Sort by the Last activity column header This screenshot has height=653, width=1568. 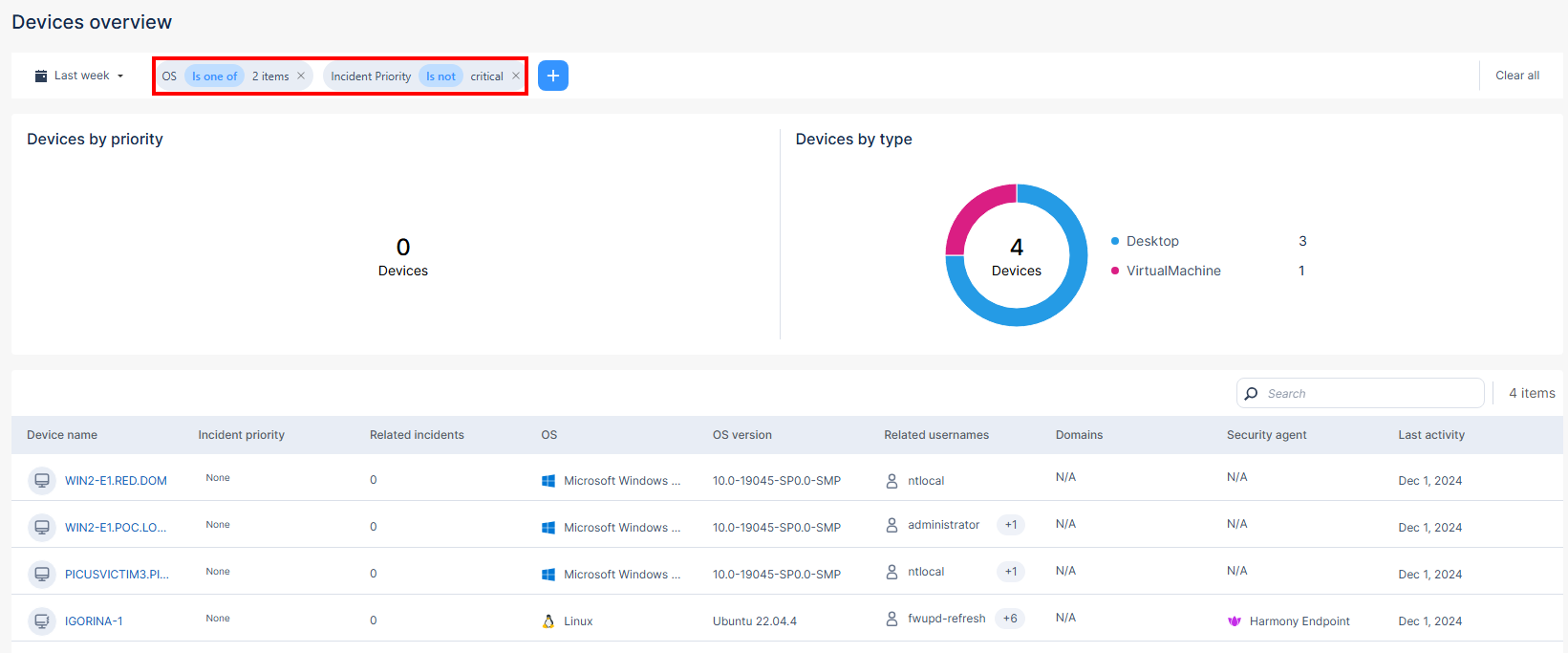tap(1430, 435)
